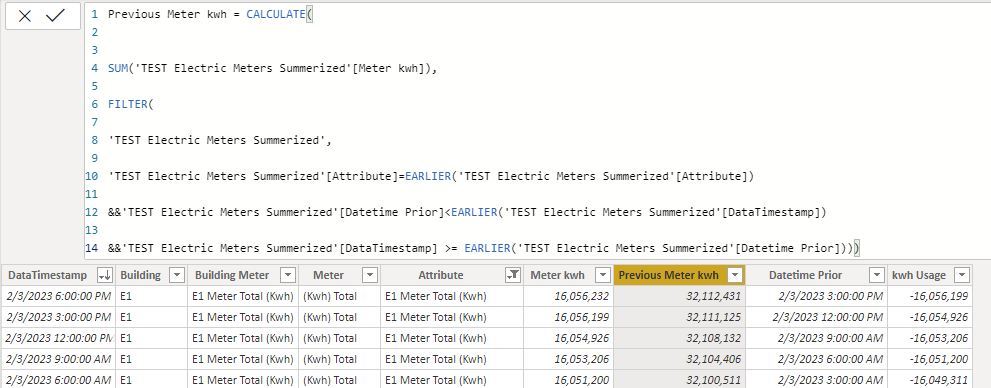Cancel the formula with the X icon
Image resolution: width=991 pixels, height=388 pixels.
click(25, 16)
